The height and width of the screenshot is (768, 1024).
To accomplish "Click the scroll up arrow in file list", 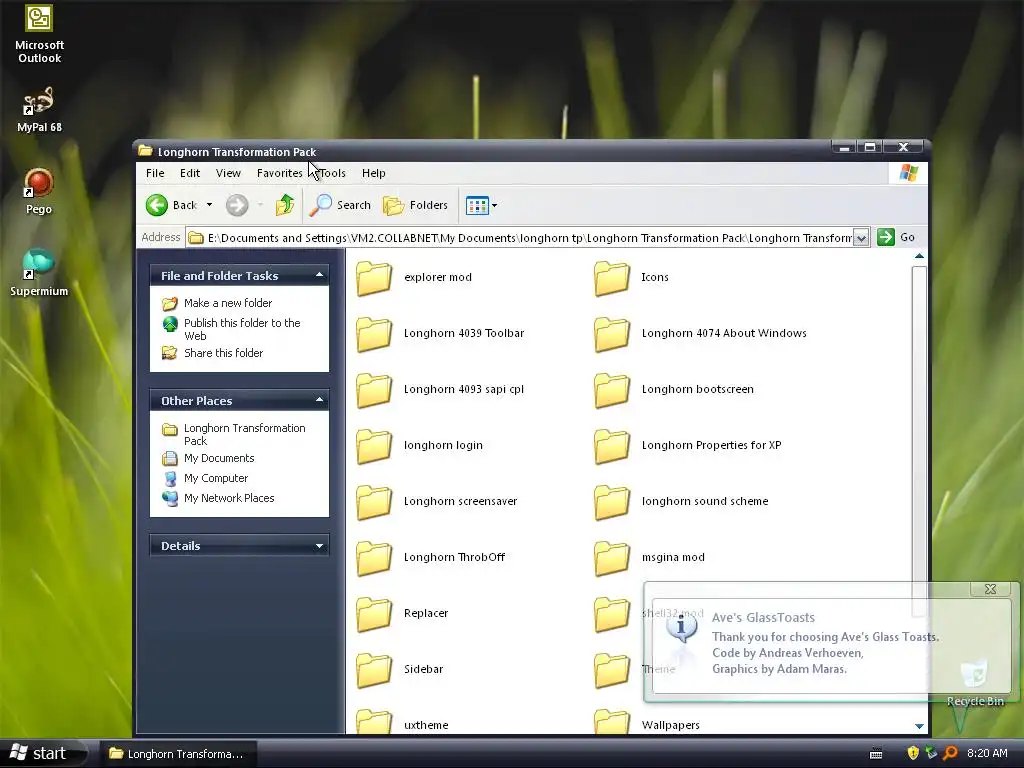I will (919, 256).
